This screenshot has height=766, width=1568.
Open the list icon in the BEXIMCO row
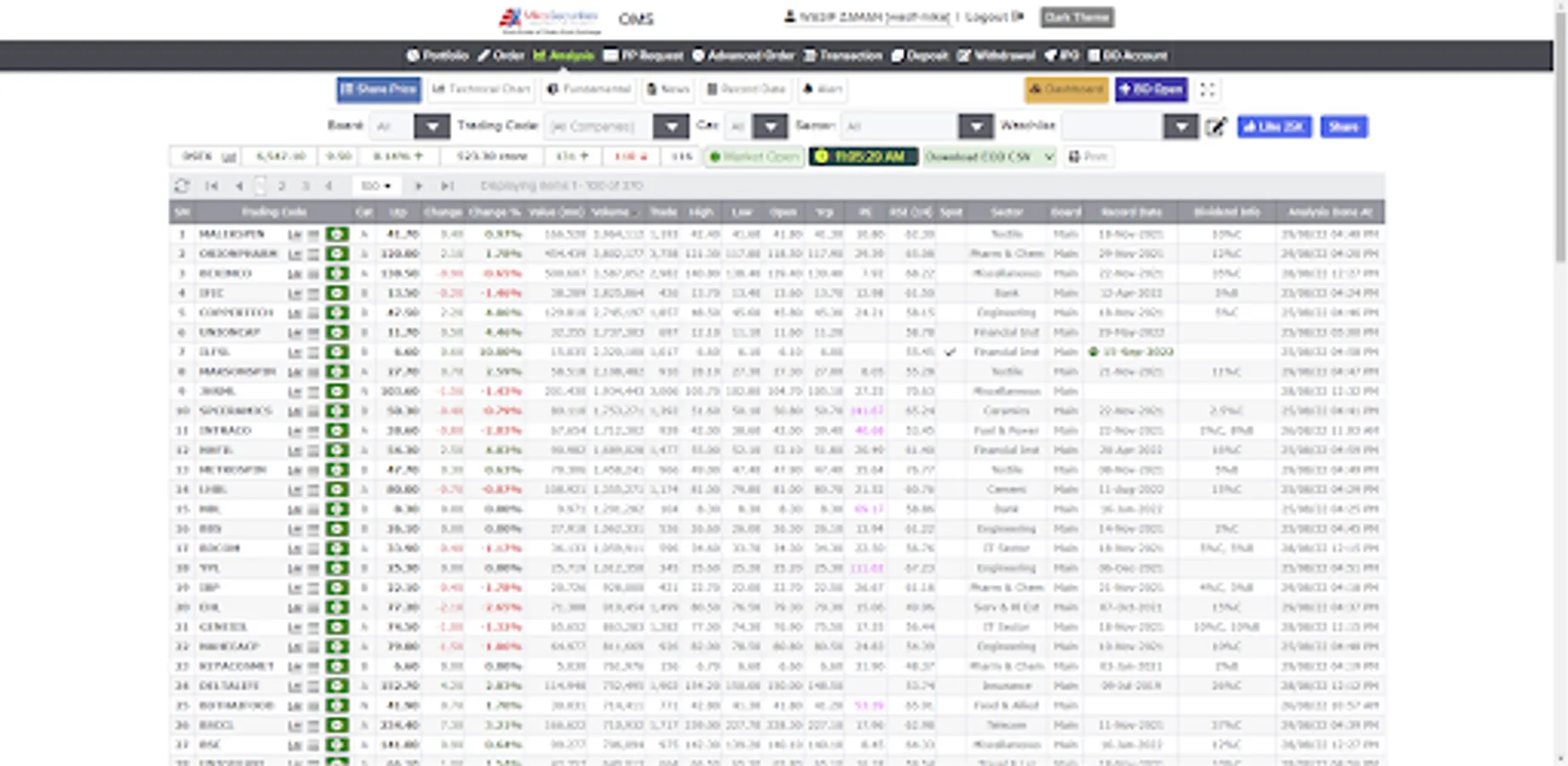[313, 273]
